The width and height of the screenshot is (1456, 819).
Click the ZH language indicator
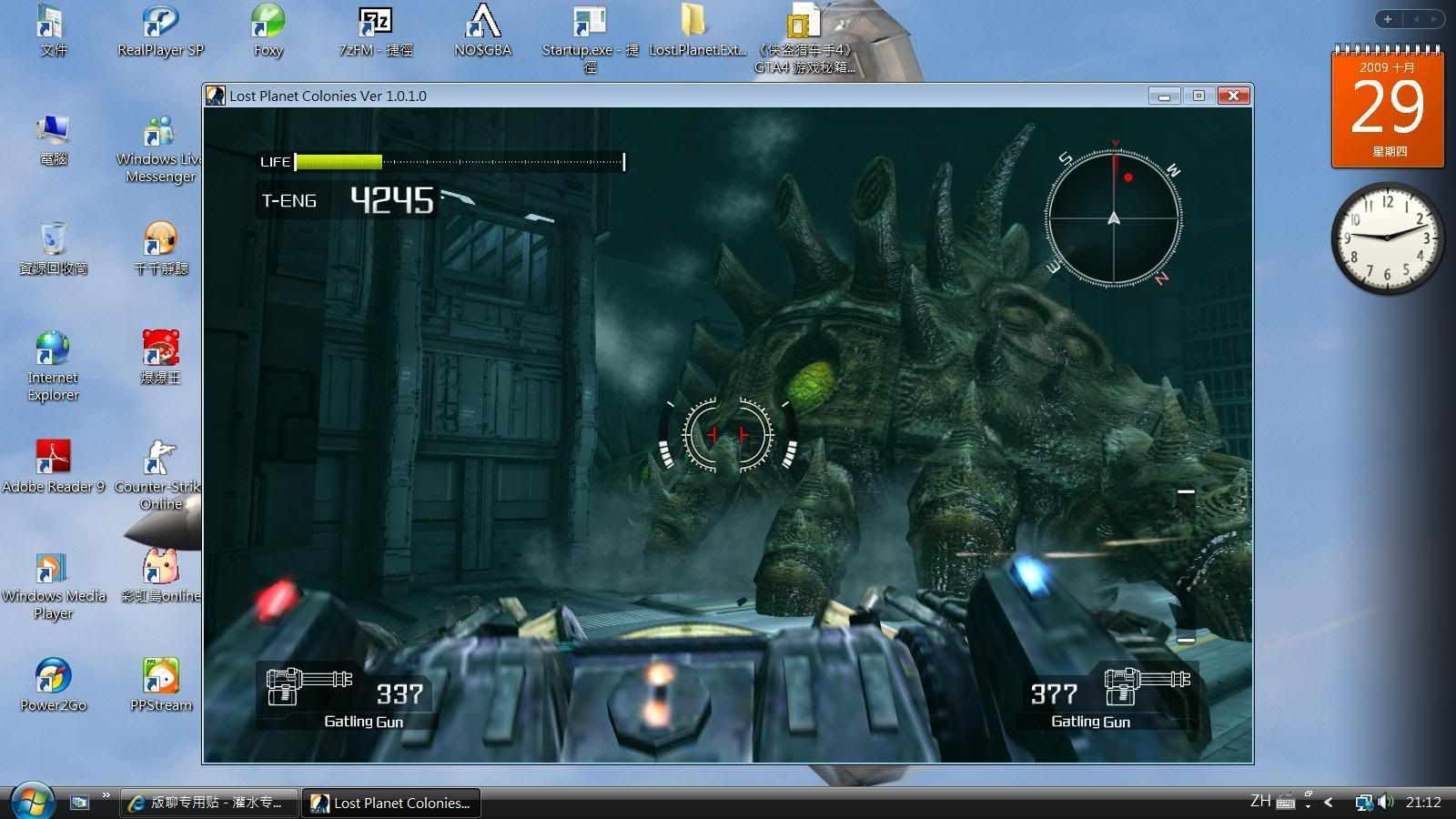[1260, 801]
